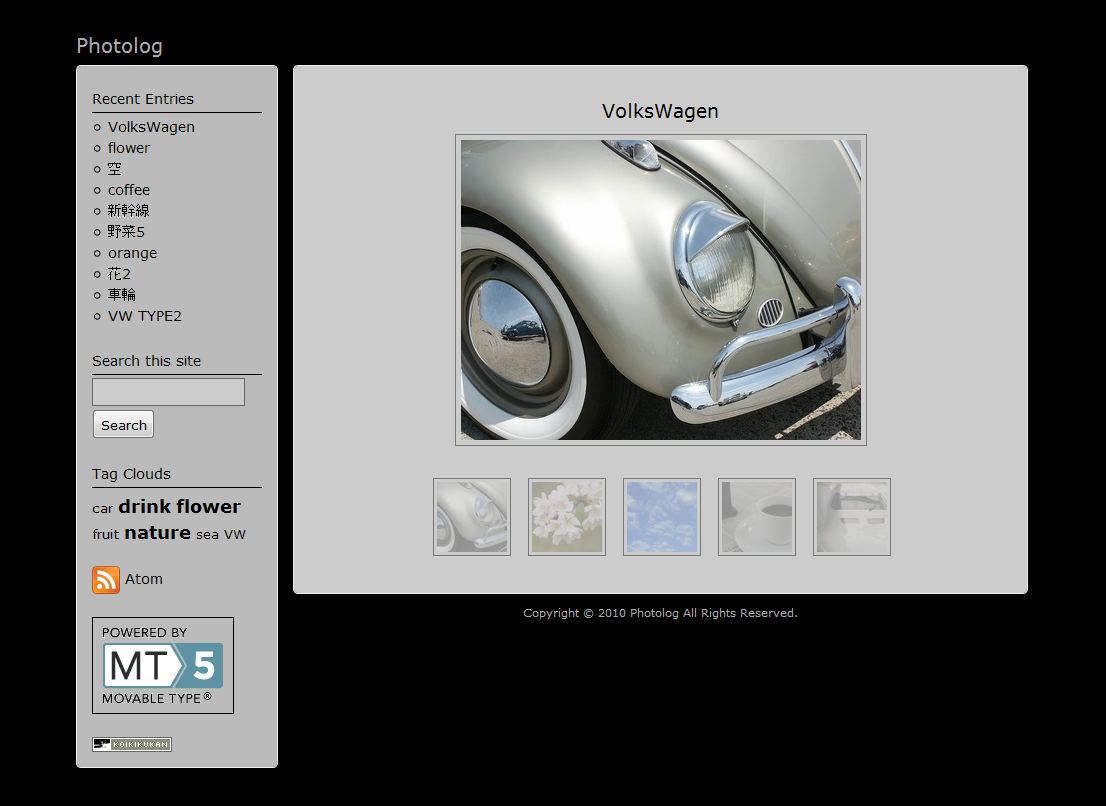
Task: Select the flower tag in cloud
Action: click(x=209, y=506)
